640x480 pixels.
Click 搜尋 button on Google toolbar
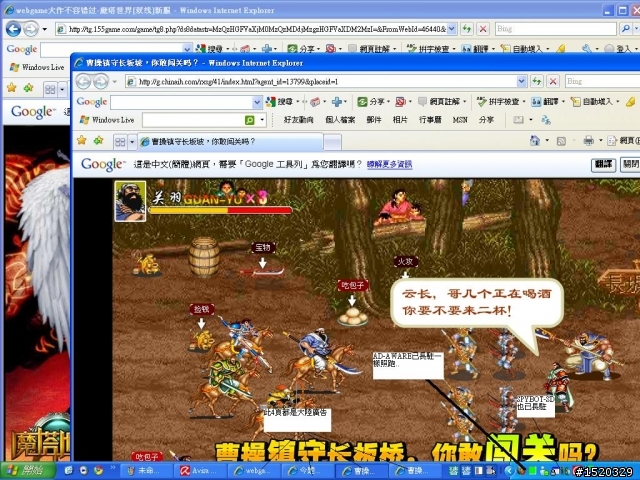pyautogui.click(x=280, y=101)
